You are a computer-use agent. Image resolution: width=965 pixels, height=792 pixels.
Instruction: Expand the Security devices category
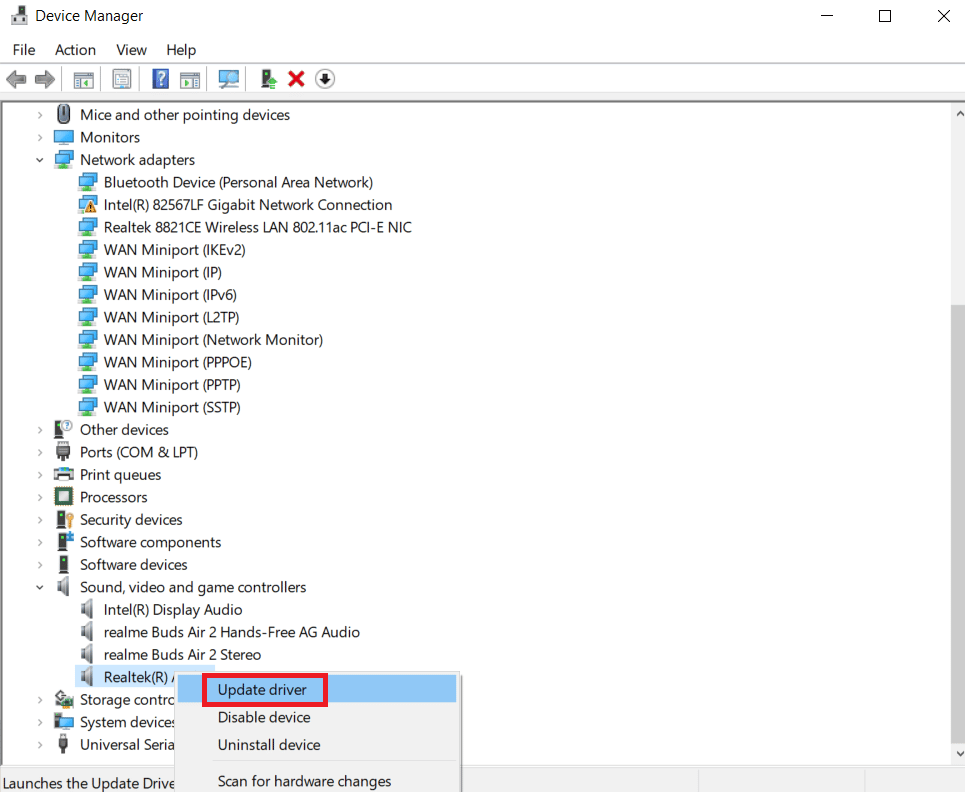tap(40, 520)
